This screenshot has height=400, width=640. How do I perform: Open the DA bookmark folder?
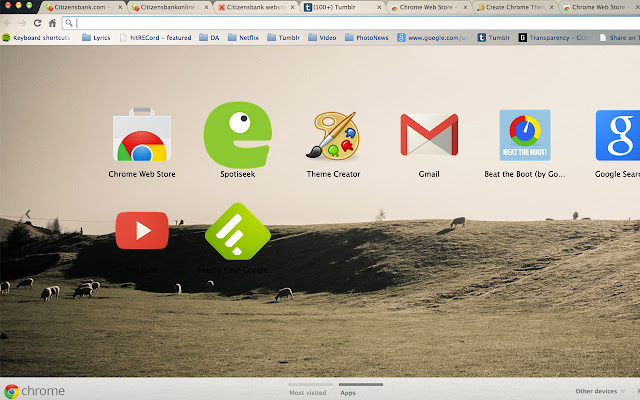pos(209,38)
